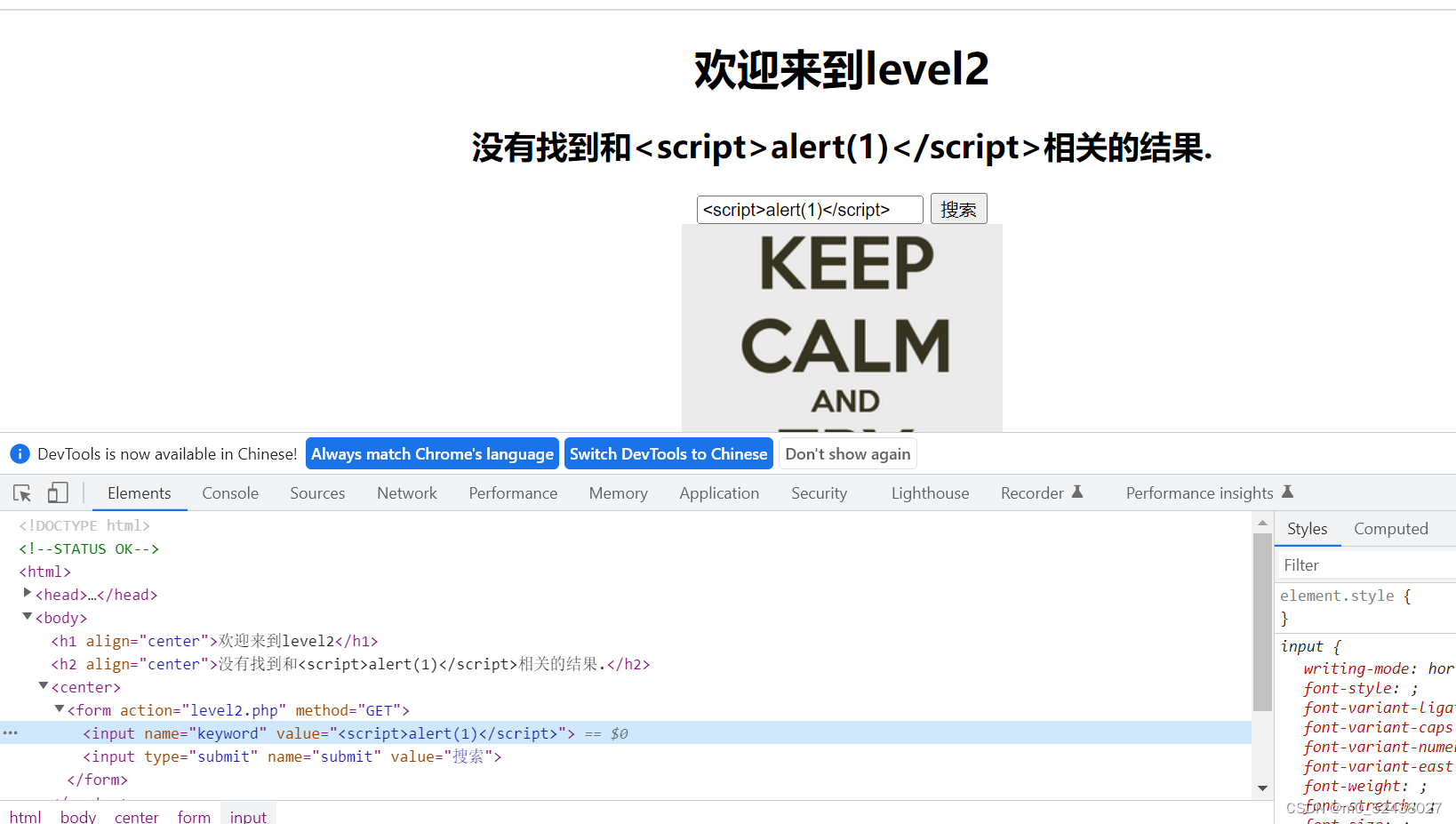This screenshot has height=824, width=1456.
Task: Click Switch DevTools to Chinese button
Action: coord(668,454)
